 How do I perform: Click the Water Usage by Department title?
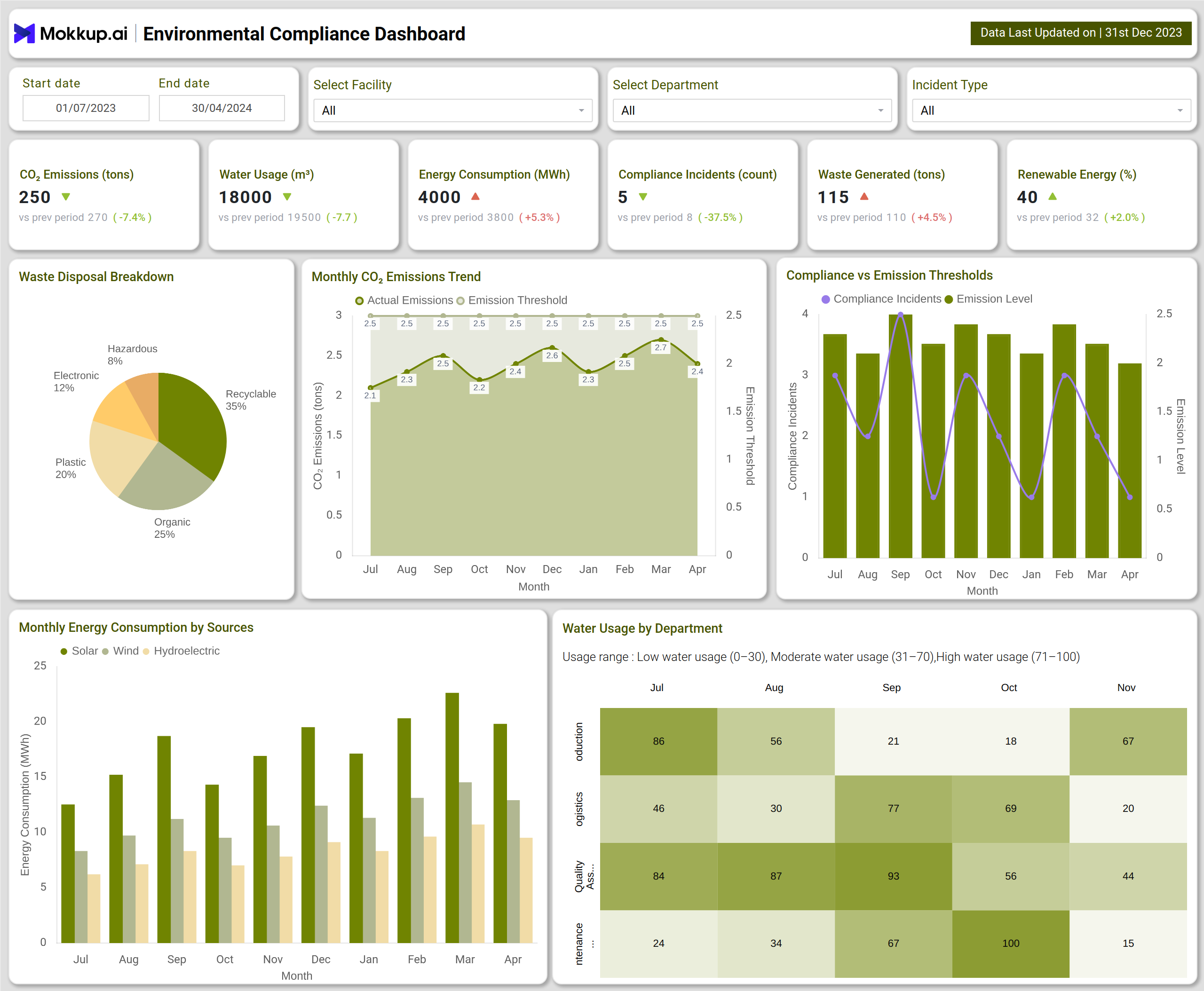pos(642,629)
